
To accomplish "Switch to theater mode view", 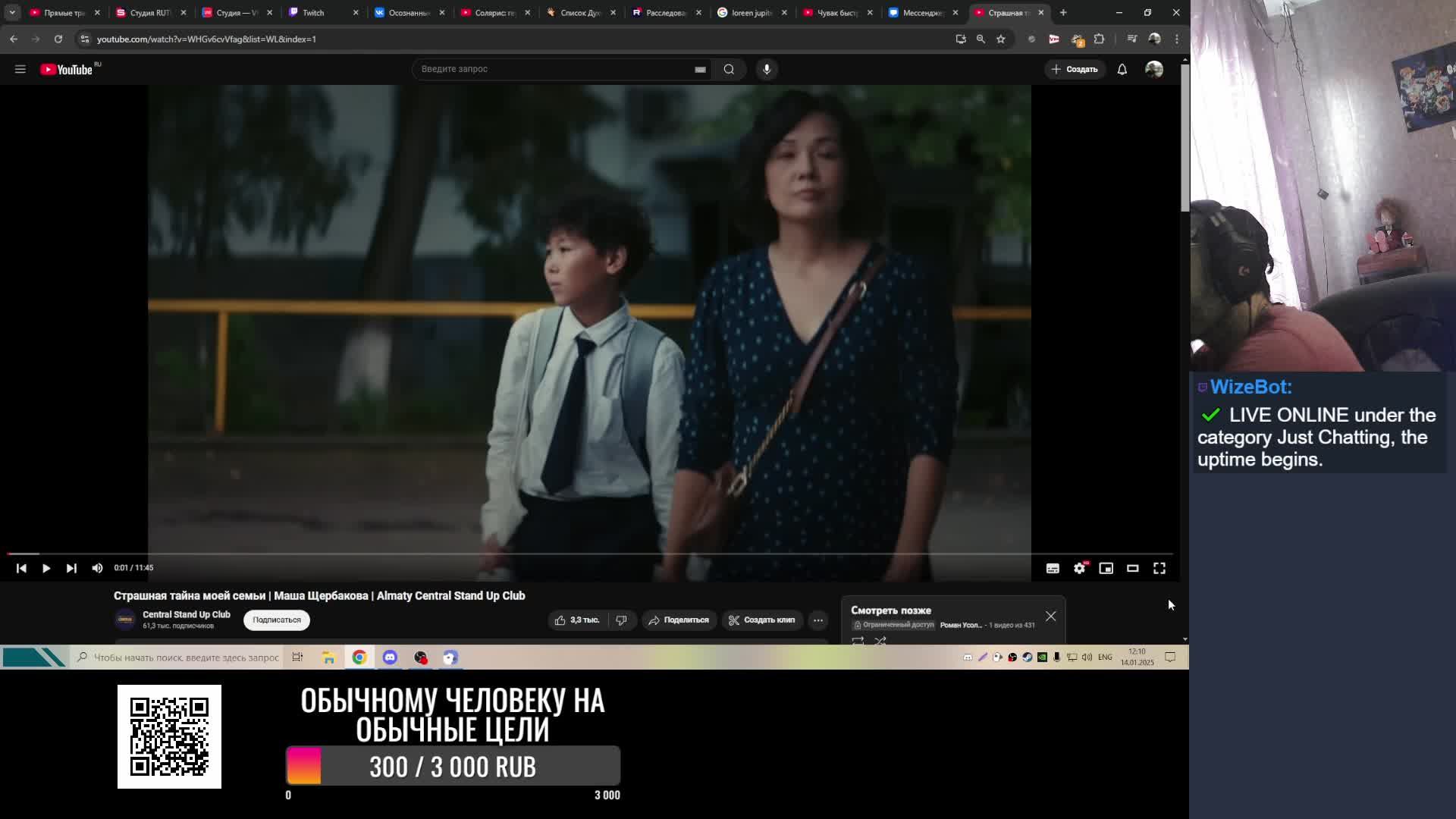I will [x=1132, y=568].
